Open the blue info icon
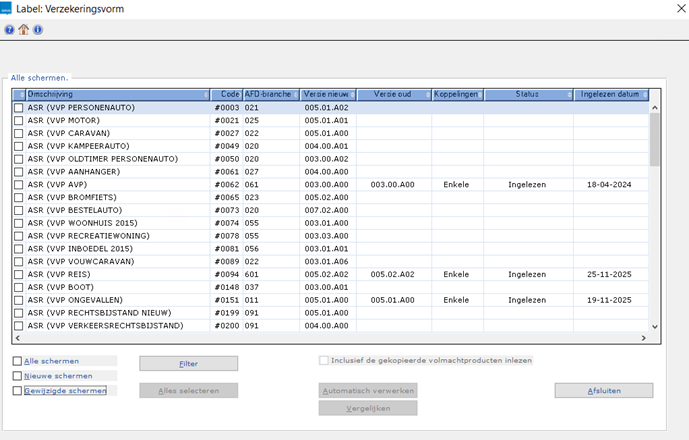Image resolution: width=689 pixels, height=440 pixels. pyautogui.click(x=38, y=30)
